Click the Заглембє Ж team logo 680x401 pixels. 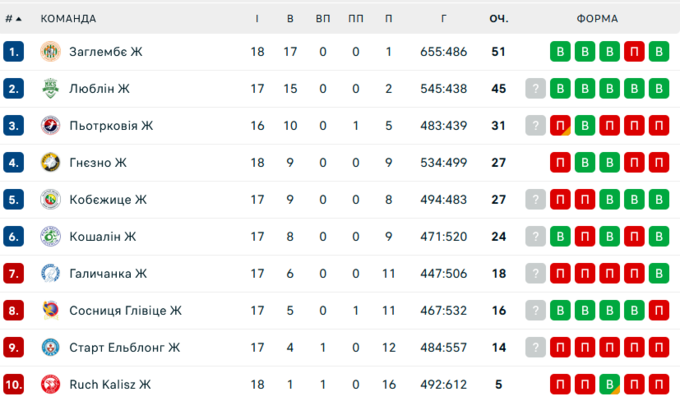click(x=51, y=51)
